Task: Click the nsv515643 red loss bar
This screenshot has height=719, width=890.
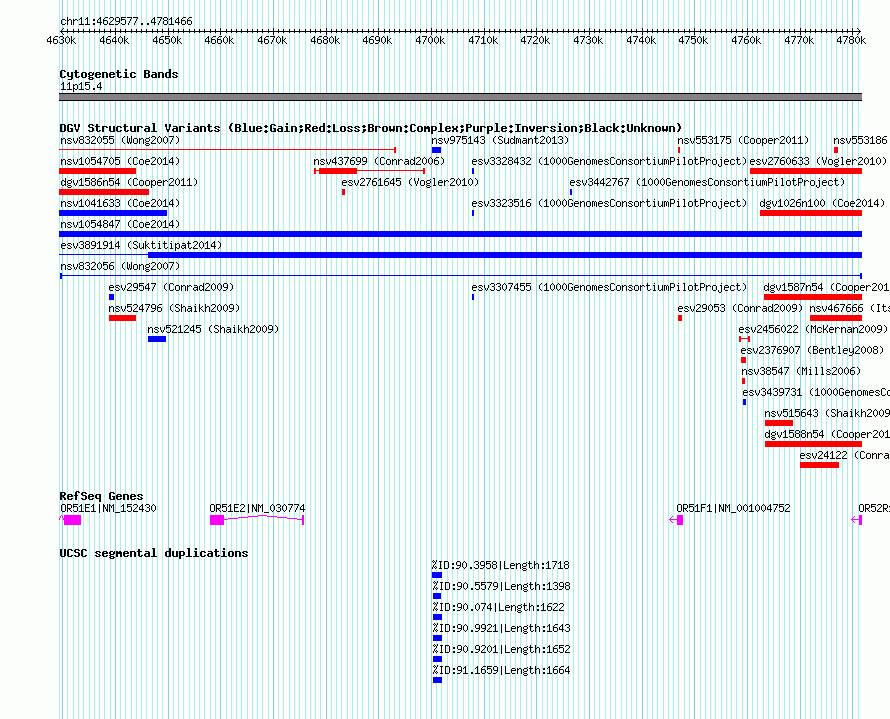Action: point(779,423)
